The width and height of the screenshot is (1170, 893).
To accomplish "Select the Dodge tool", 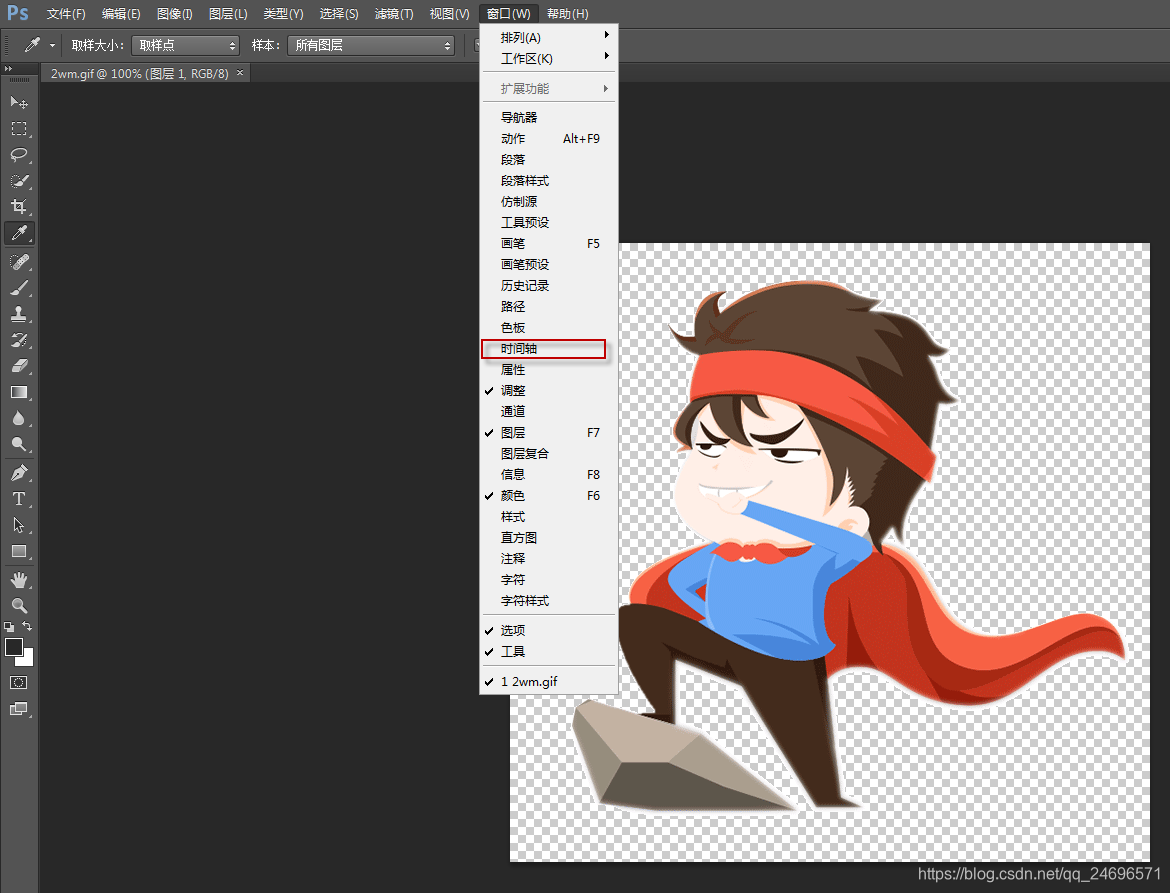I will pyautogui.click(x=19, y=445).
